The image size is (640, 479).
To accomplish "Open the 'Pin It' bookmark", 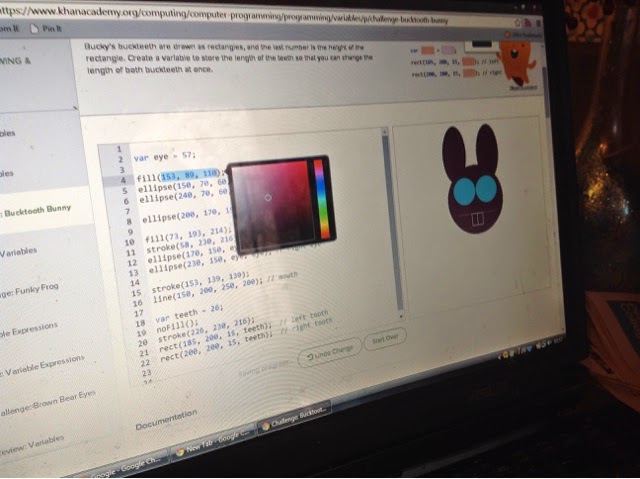I will pos(52,29).
